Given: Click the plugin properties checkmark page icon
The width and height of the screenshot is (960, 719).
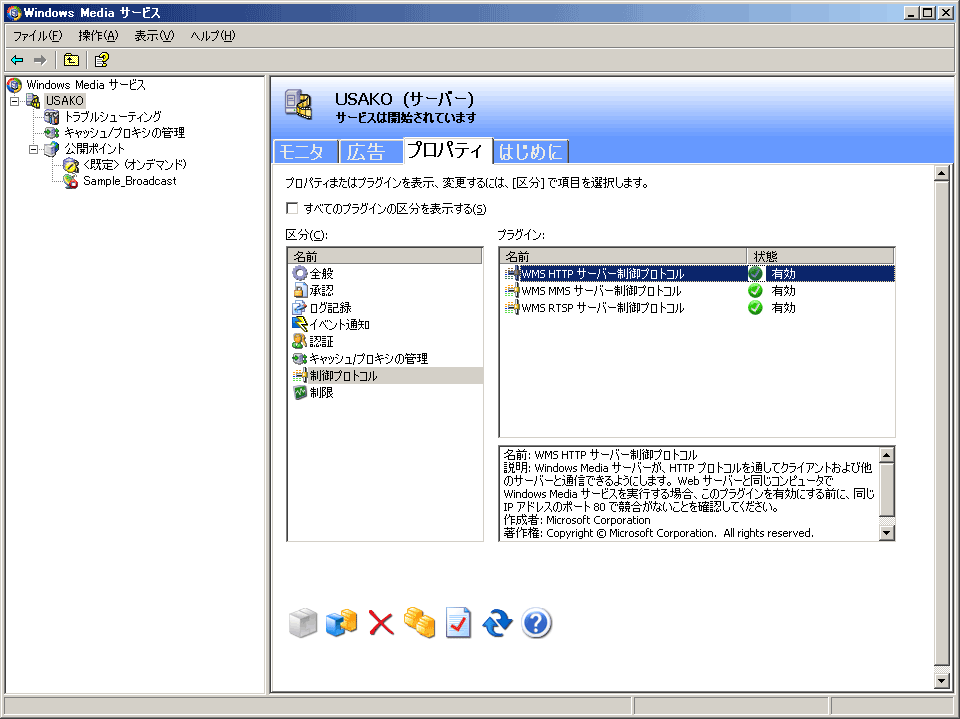Looking at the screenshot, I should 458,623.
